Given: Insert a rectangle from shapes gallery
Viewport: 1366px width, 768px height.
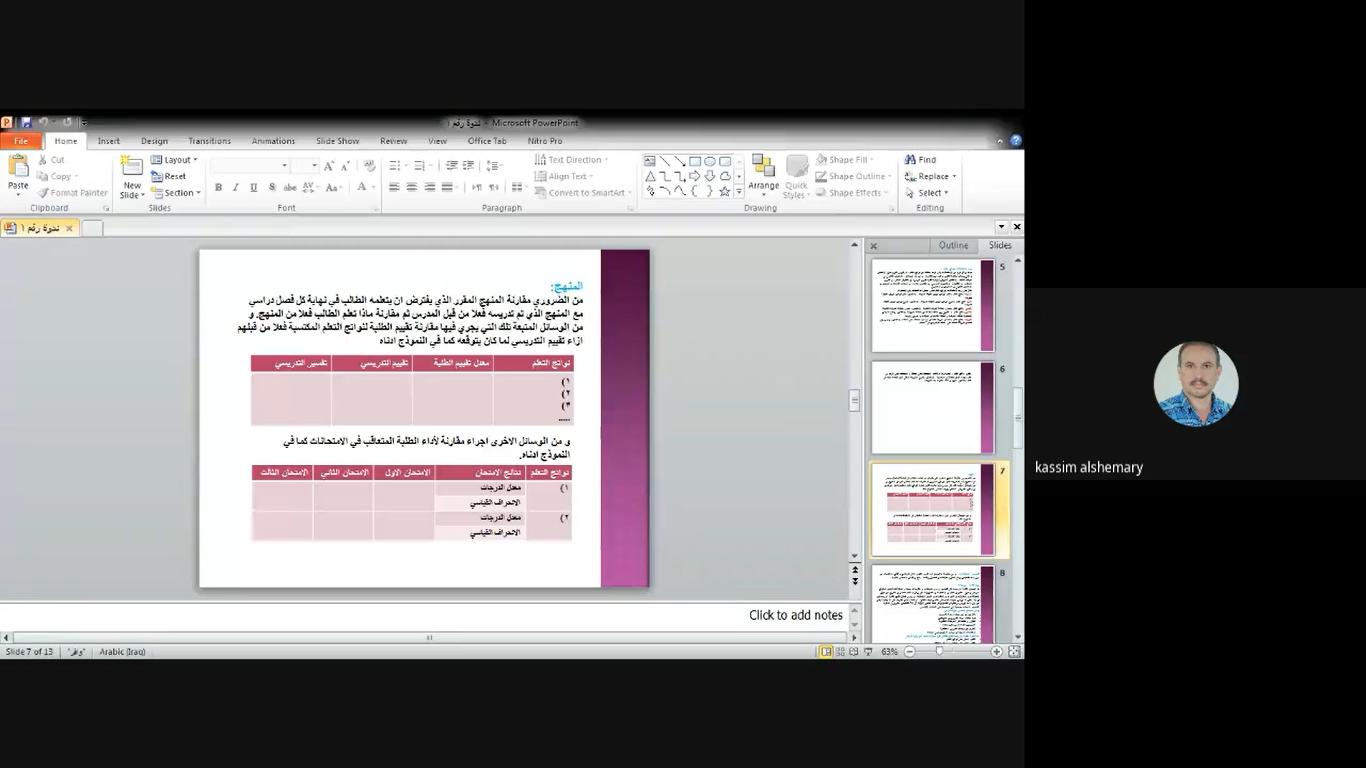Looking at the screenshot, I should [695, 161].
